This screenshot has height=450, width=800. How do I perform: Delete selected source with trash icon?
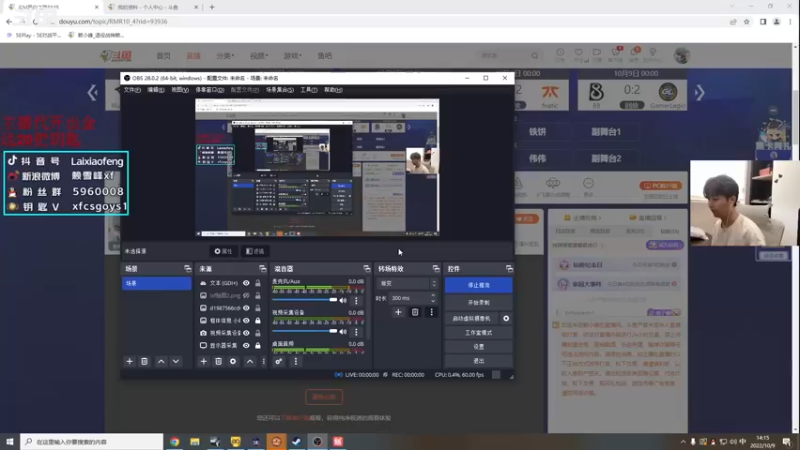(218, 361)
